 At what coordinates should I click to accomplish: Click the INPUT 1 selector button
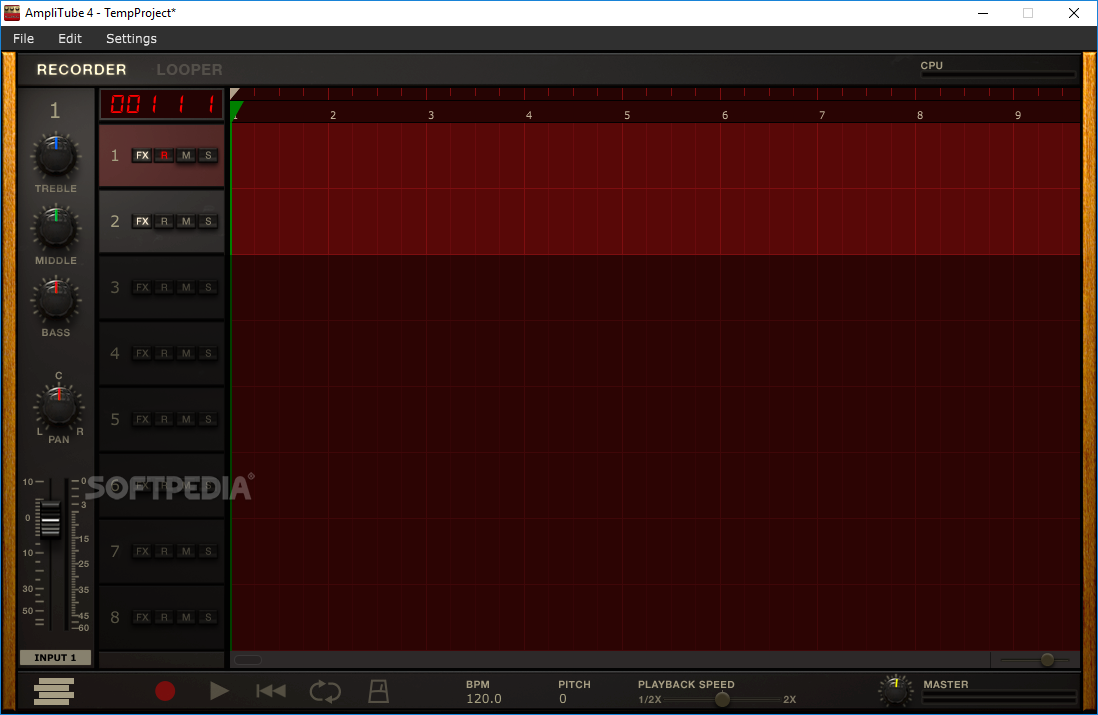click(x=55, y=658)
